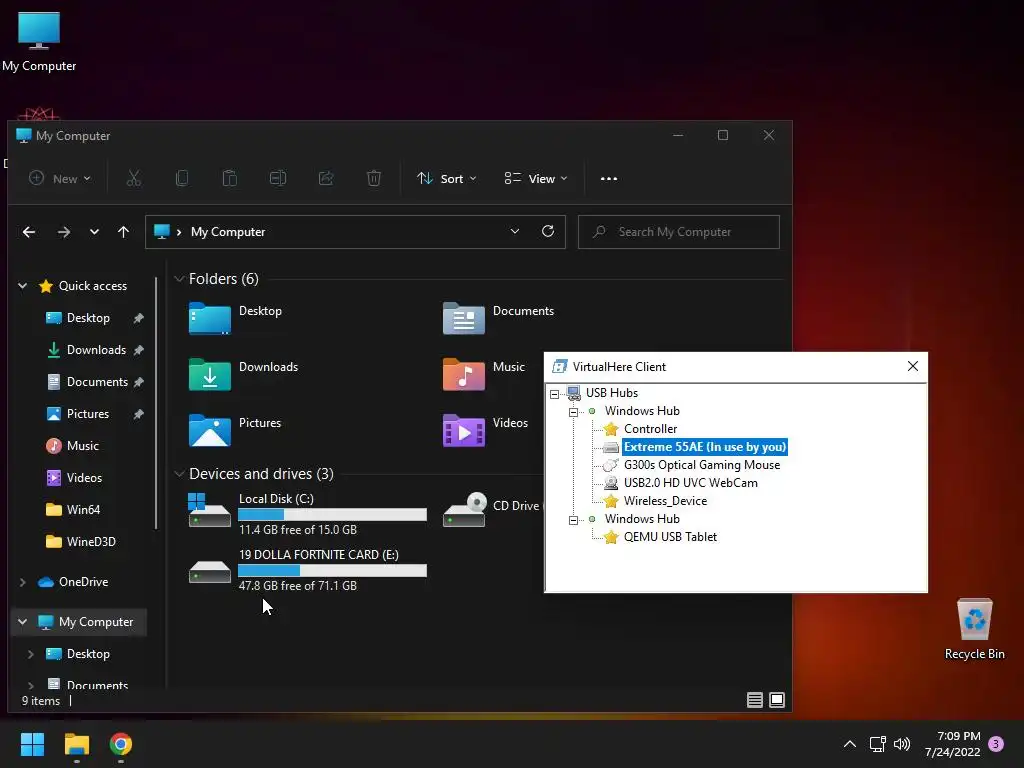This screenshot has height=768, width=1024.
Task: Go back with the left arrow
Action: pos(29,232)
